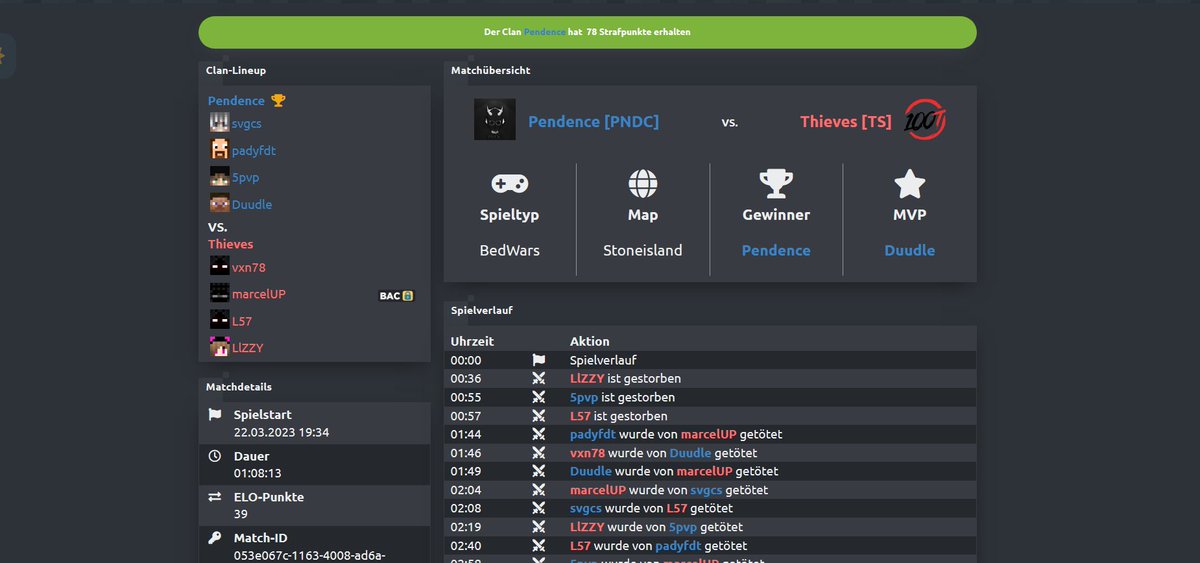Click the Match-ID value starting 053e067c
The width and height of the screenshot is (1200, 563).
coord(310,555)
